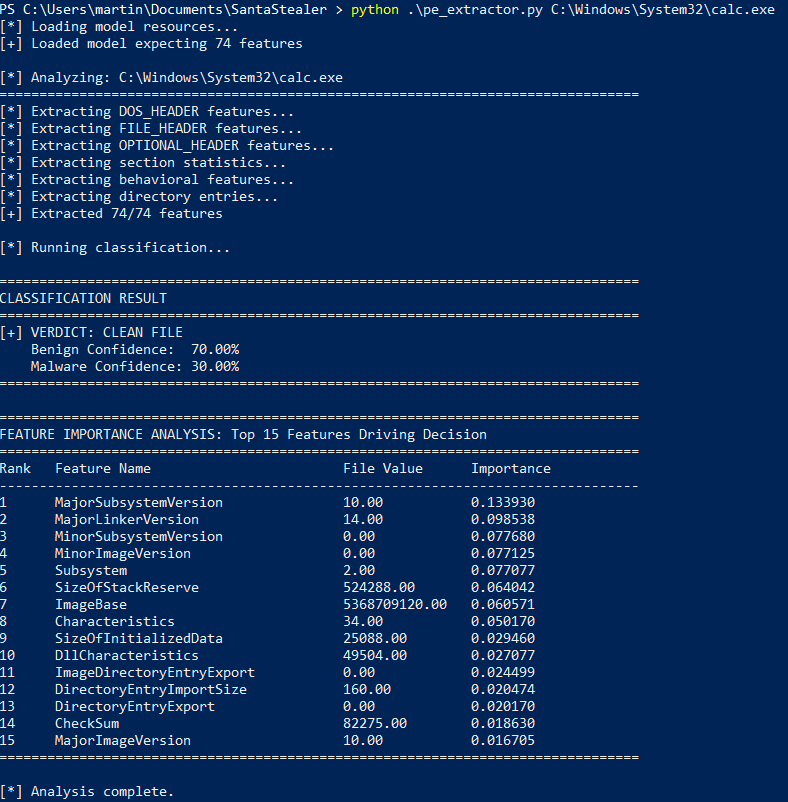Click 'CheckSum' feature name
Screen dimensions: 788x802
87,724
